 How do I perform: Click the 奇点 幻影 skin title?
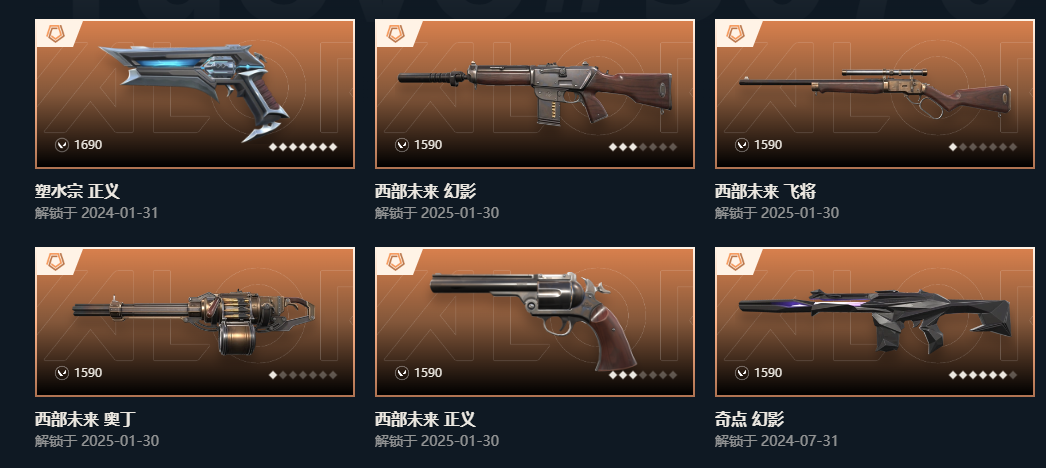(749, 419)
